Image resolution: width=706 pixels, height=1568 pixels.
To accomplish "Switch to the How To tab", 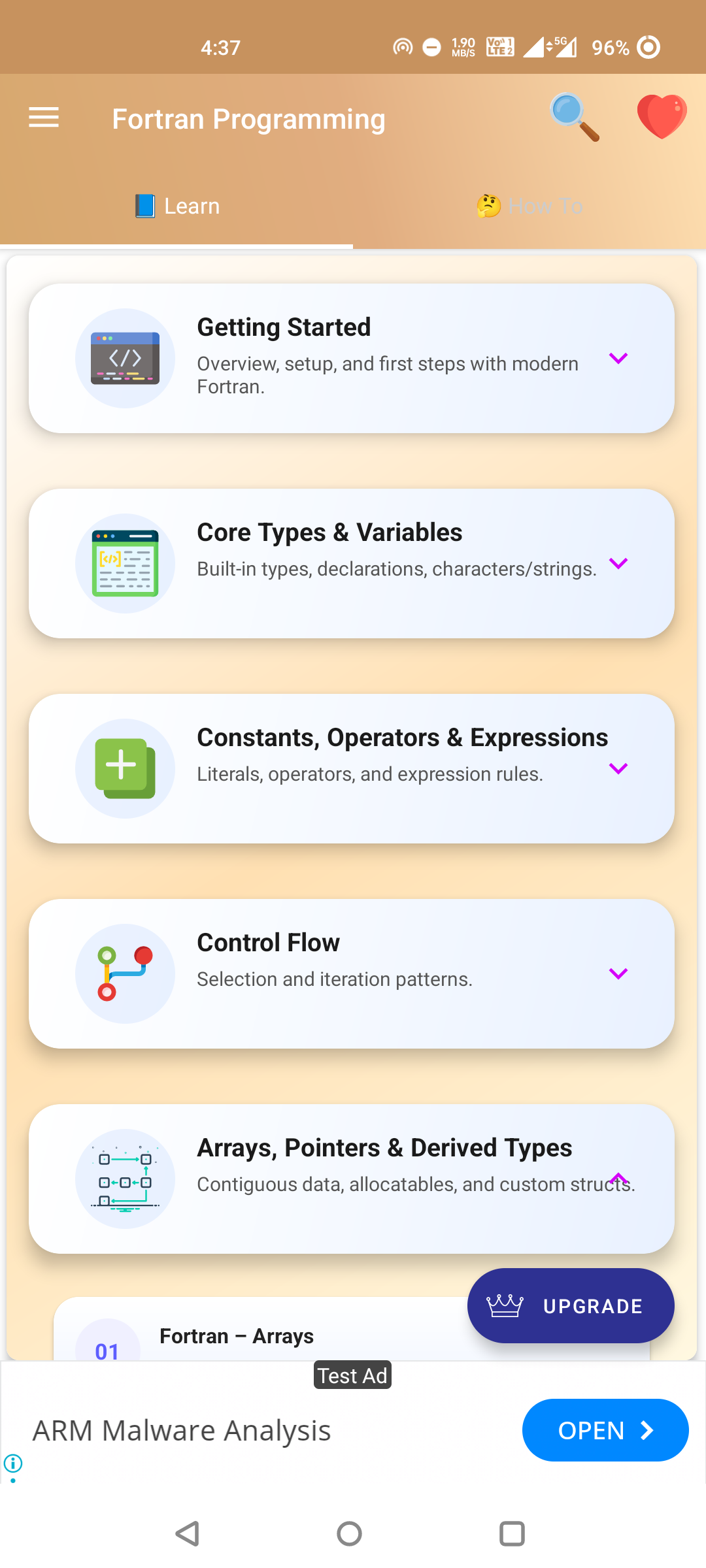I will 529,206.
